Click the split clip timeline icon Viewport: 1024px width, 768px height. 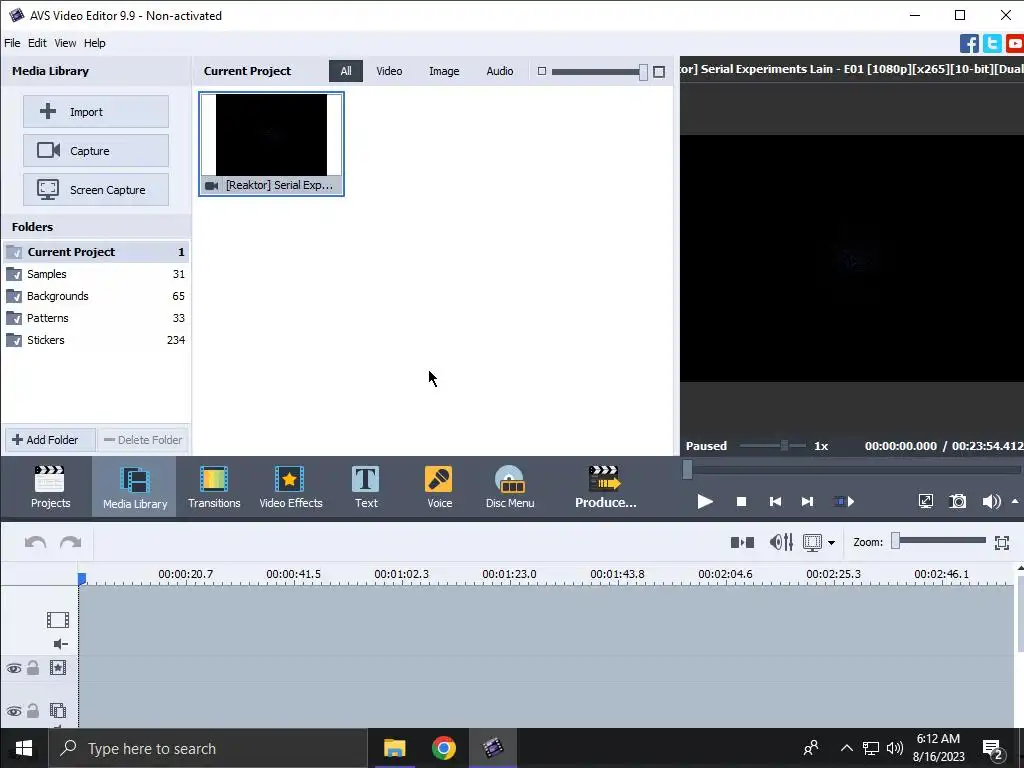click(742, 542)
